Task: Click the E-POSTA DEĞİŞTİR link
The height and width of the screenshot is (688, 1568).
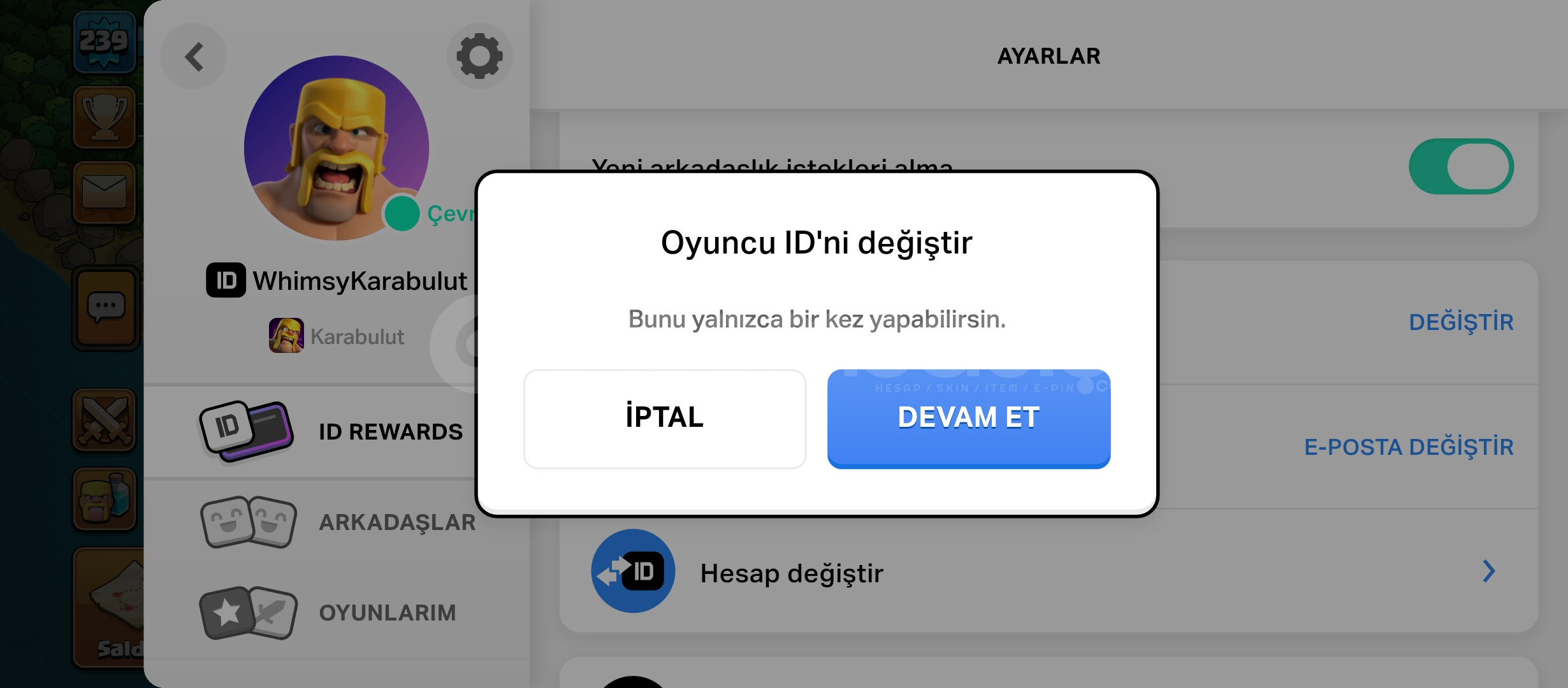Action: point(1409,447)
